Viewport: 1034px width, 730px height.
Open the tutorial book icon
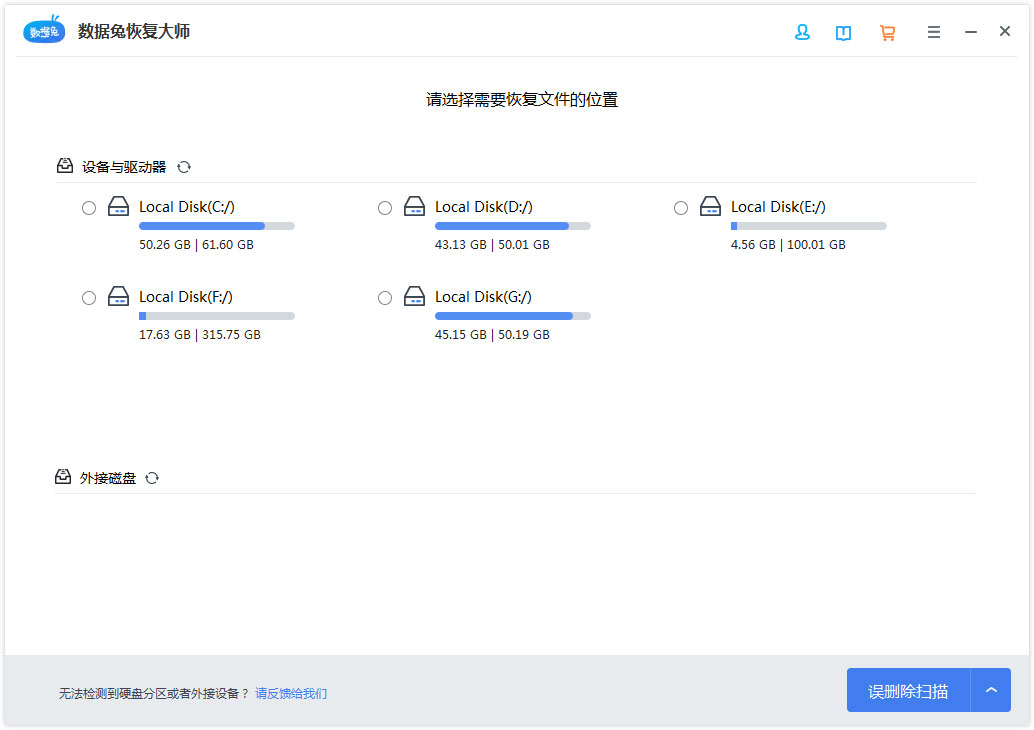(844, 32)
